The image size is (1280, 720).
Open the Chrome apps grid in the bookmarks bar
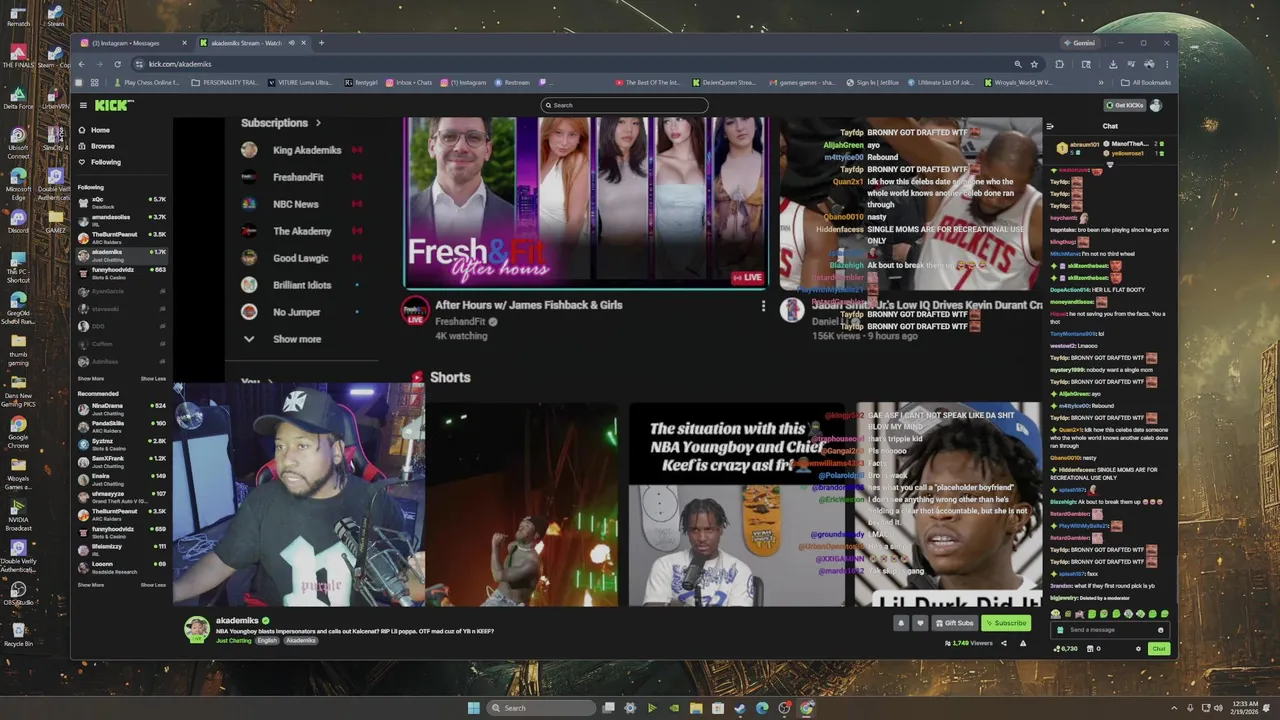pyautogui.click(x=94, y=83)
